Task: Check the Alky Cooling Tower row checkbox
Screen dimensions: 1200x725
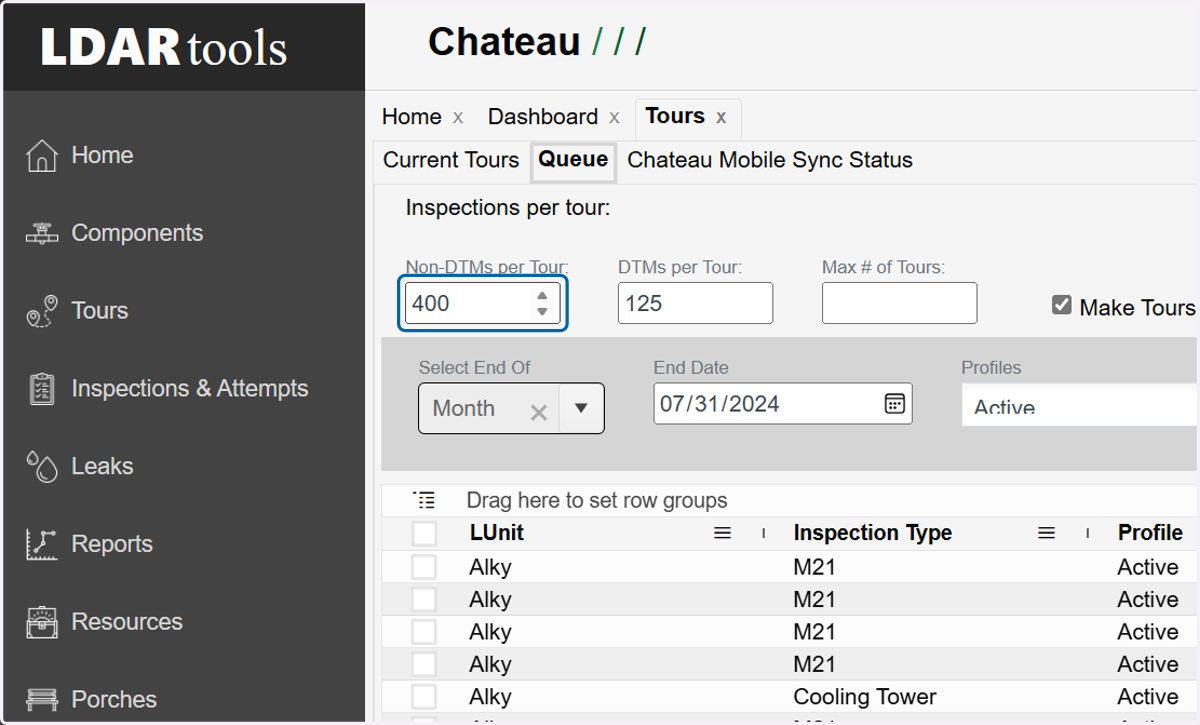Action: point(424,697)
